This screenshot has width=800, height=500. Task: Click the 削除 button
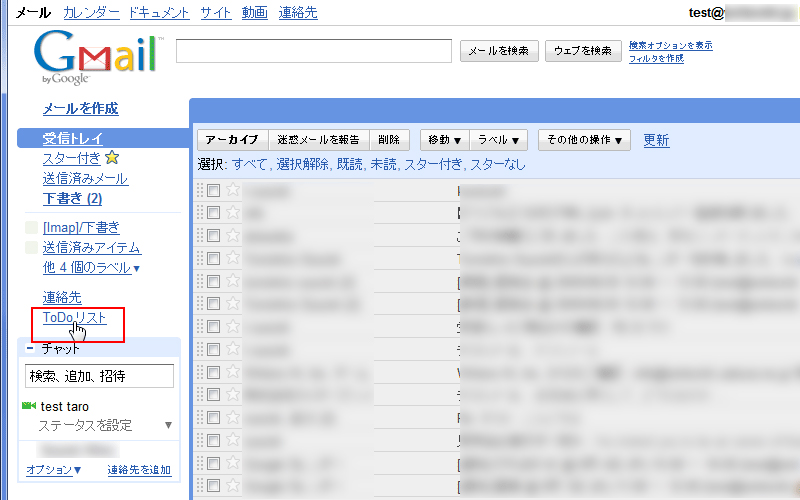pos(389,140)
